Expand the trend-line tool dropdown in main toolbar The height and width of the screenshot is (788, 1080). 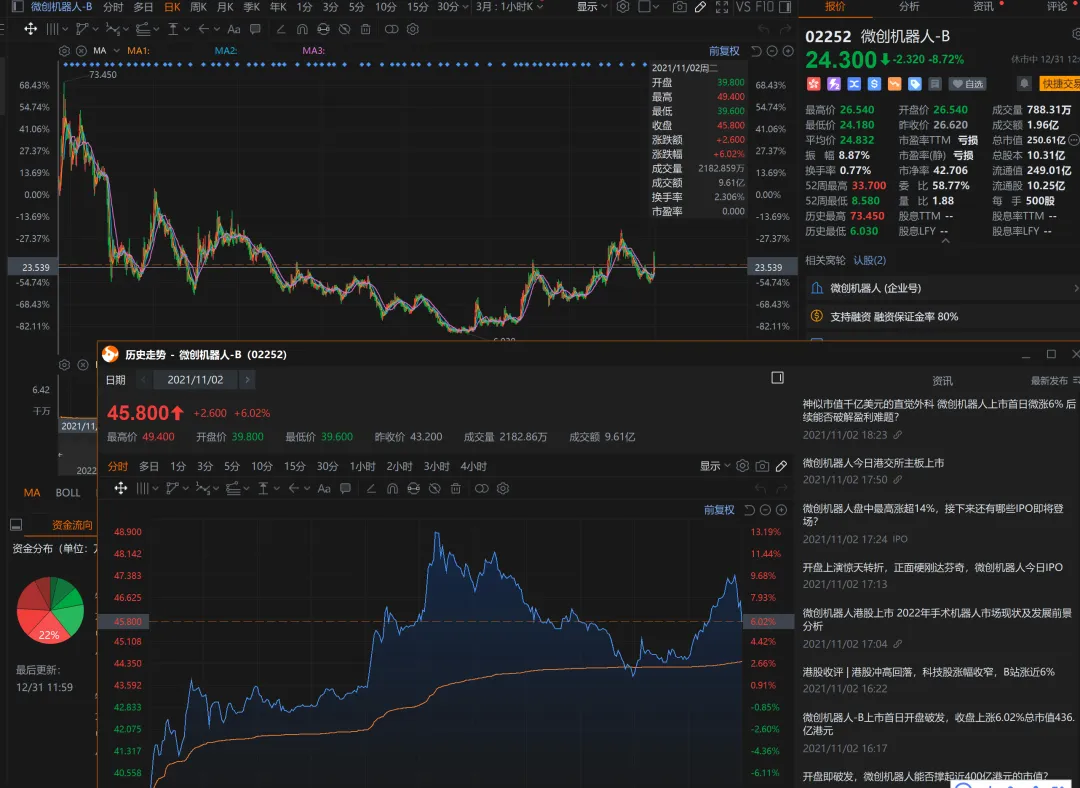pyautogui.click(x=94, y=29)
